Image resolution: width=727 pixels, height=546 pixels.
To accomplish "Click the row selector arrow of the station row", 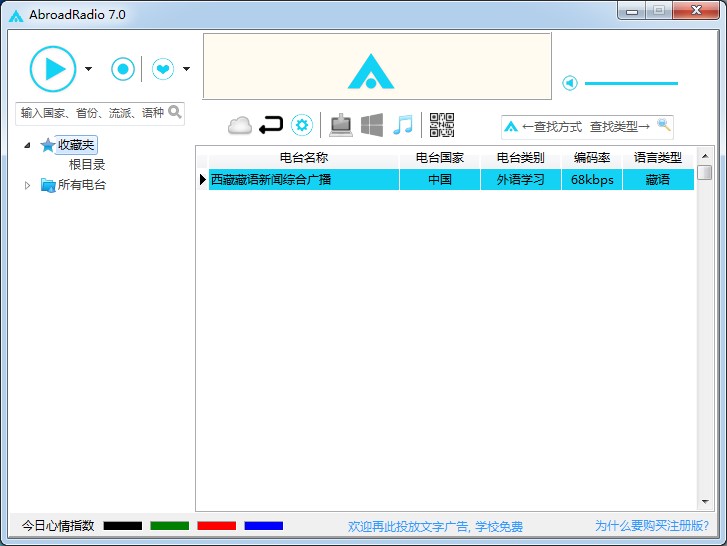I will point(203,179).
